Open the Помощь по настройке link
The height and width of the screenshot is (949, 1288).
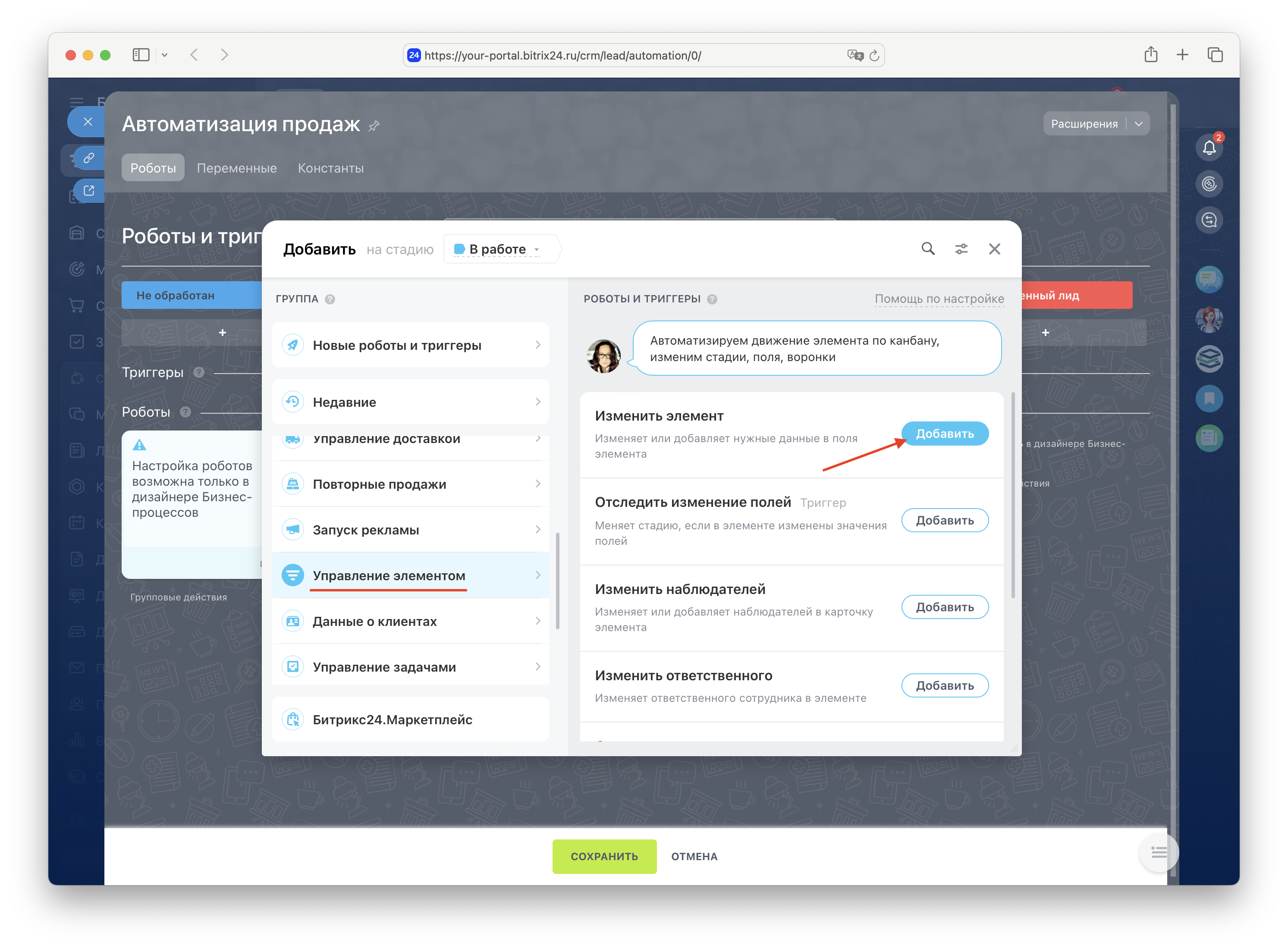939,299
